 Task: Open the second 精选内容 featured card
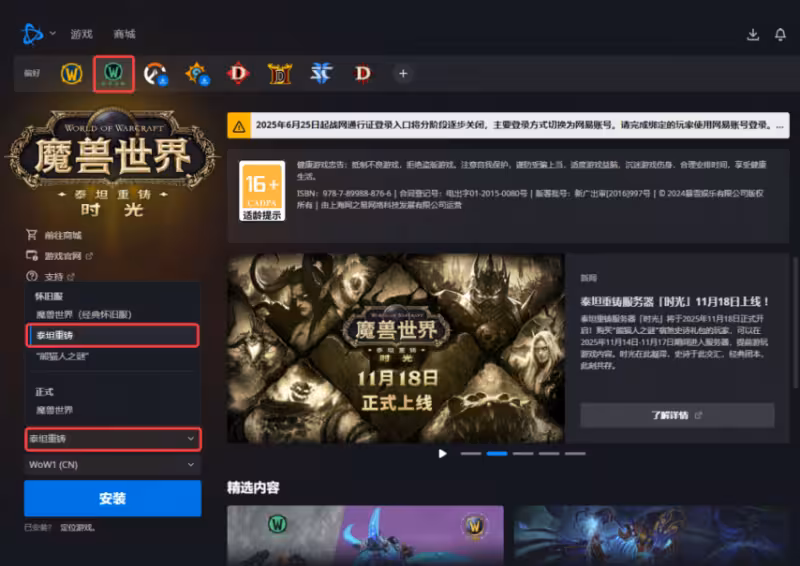tap(652, 535)
